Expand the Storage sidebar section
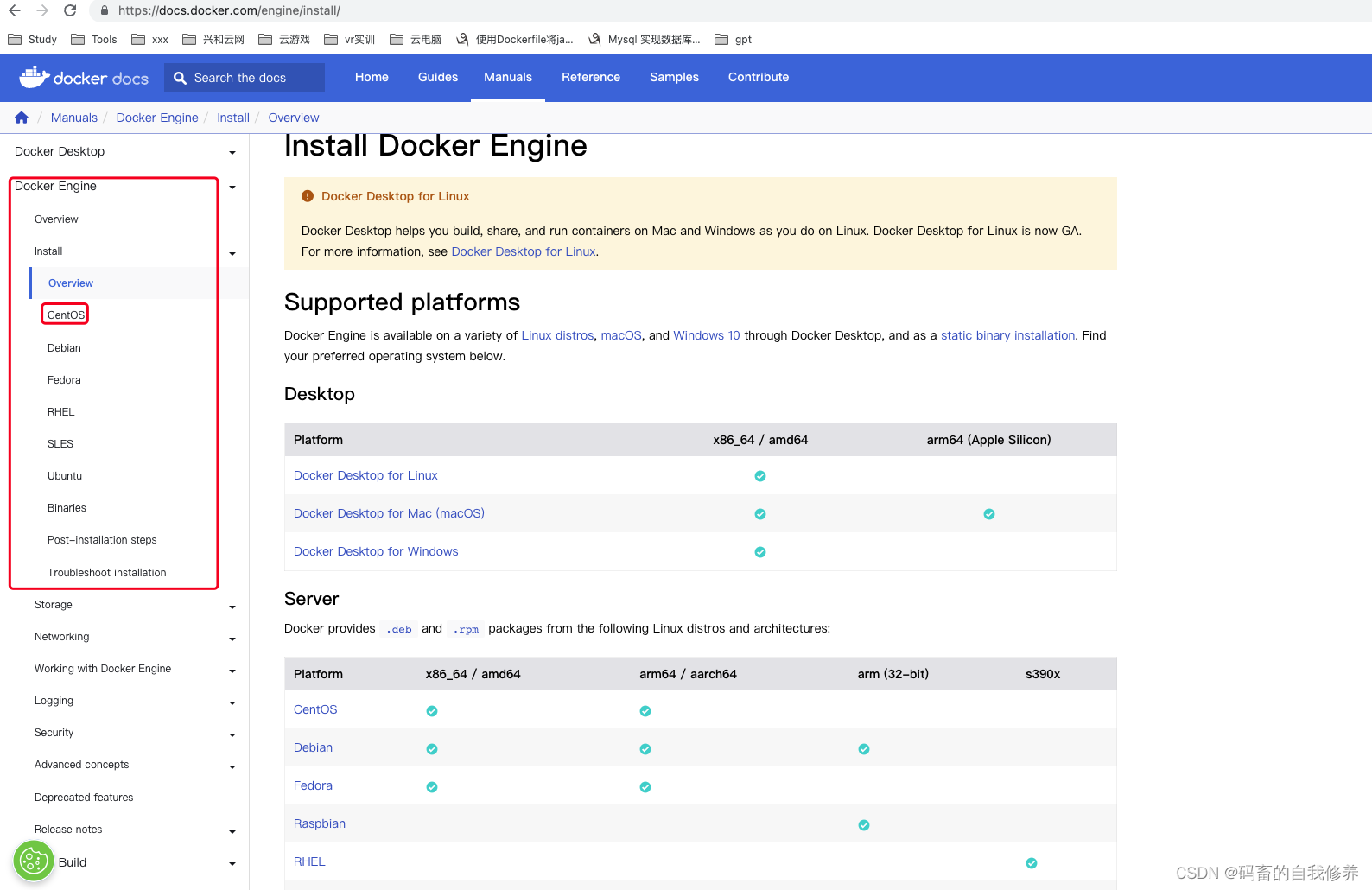 pos(232,607)
